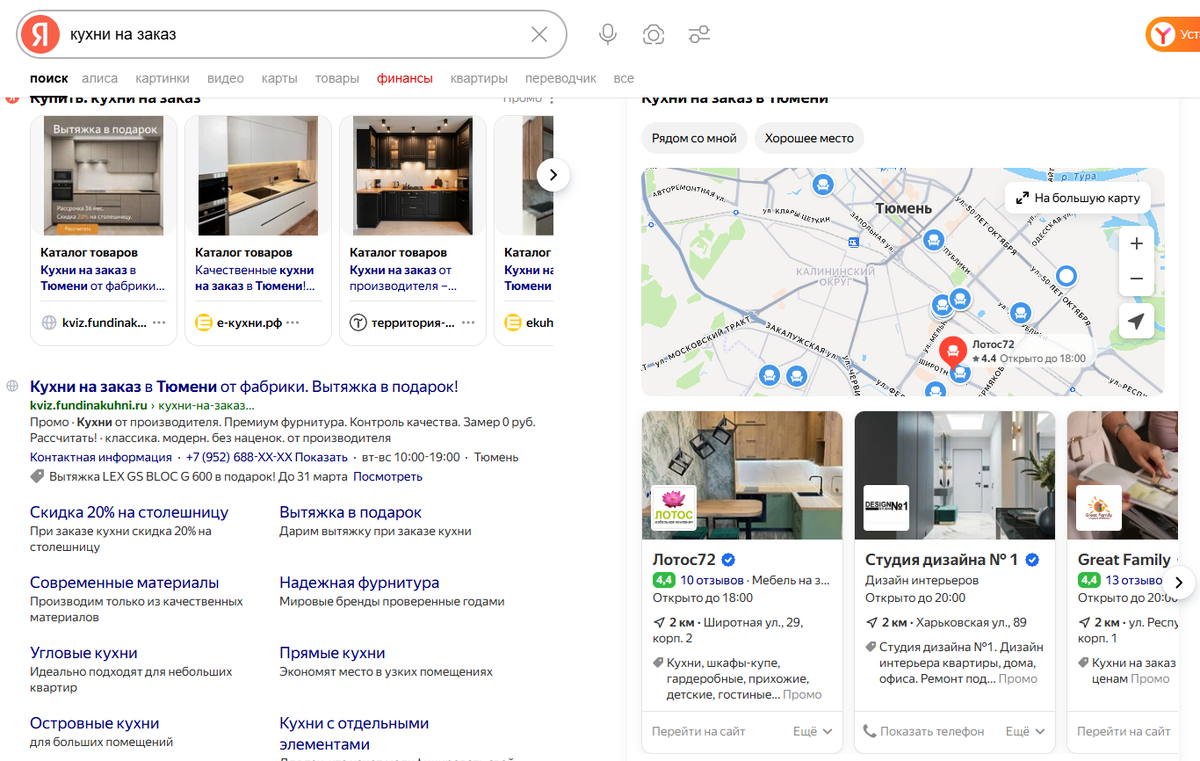Select the 'Хорошее место' filter chip

coord(809,138)
